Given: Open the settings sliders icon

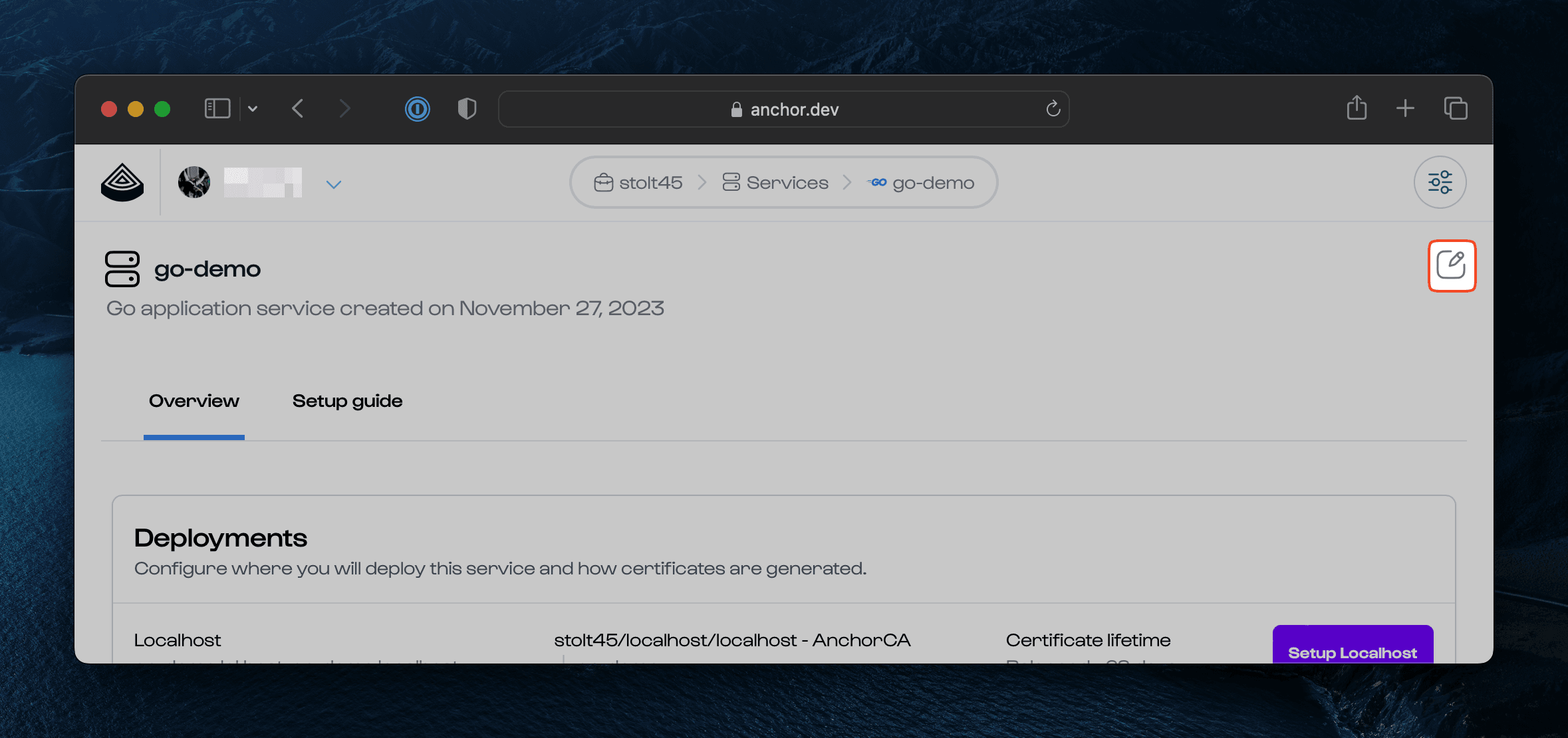Looking at the screenshot, I should point(1440,182).
